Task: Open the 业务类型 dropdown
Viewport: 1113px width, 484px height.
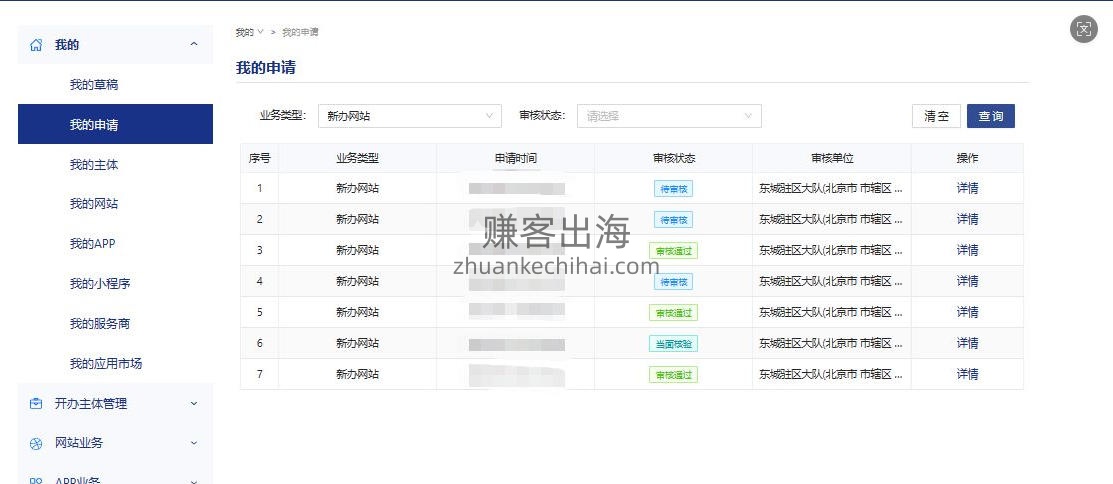Action: tap(410, 116)
